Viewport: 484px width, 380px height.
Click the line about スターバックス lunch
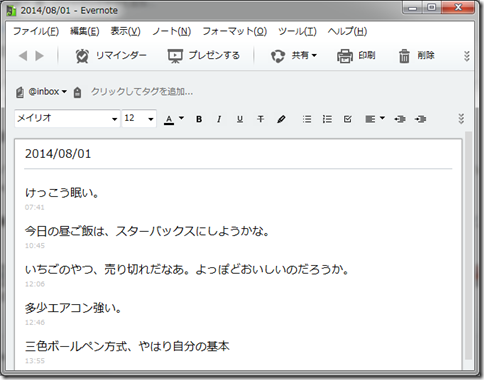pyautogui.click(x=147, y=231)
